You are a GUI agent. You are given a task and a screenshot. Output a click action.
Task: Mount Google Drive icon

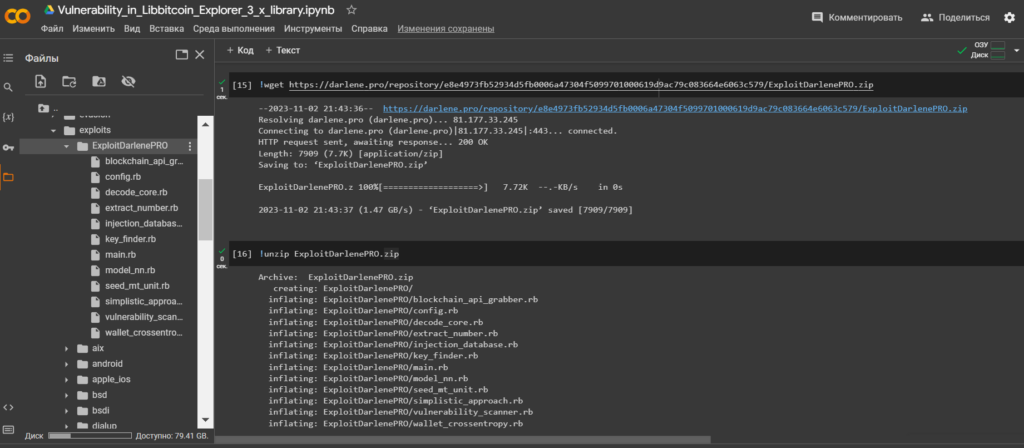click(x=98, y=81)
